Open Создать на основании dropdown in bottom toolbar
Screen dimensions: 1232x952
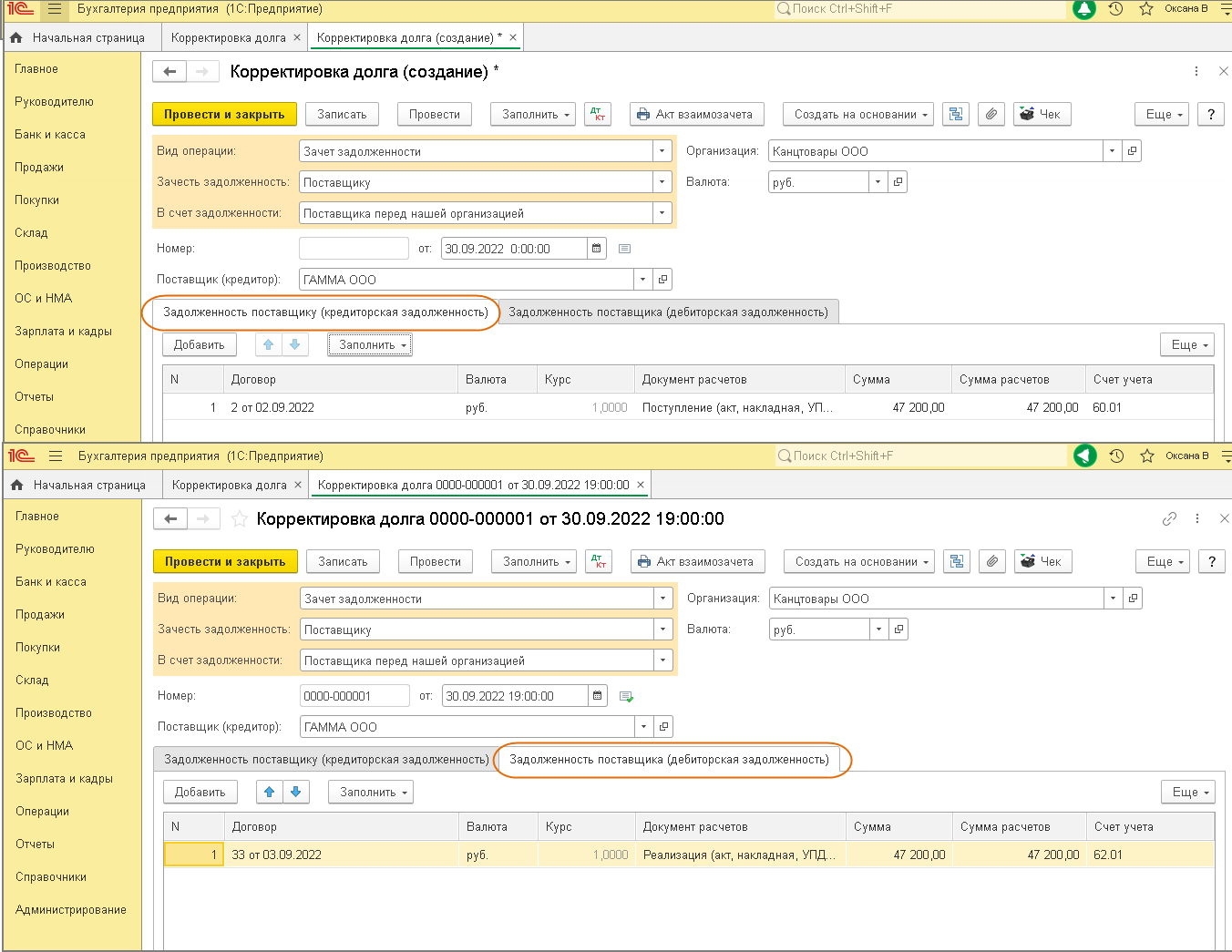tap(858, 562)
